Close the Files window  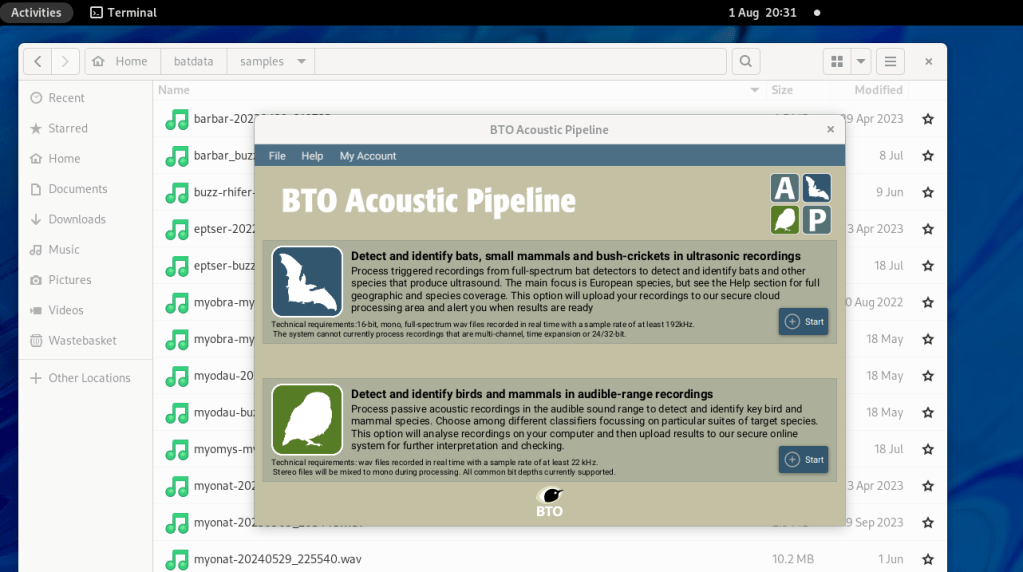[928, 61]
